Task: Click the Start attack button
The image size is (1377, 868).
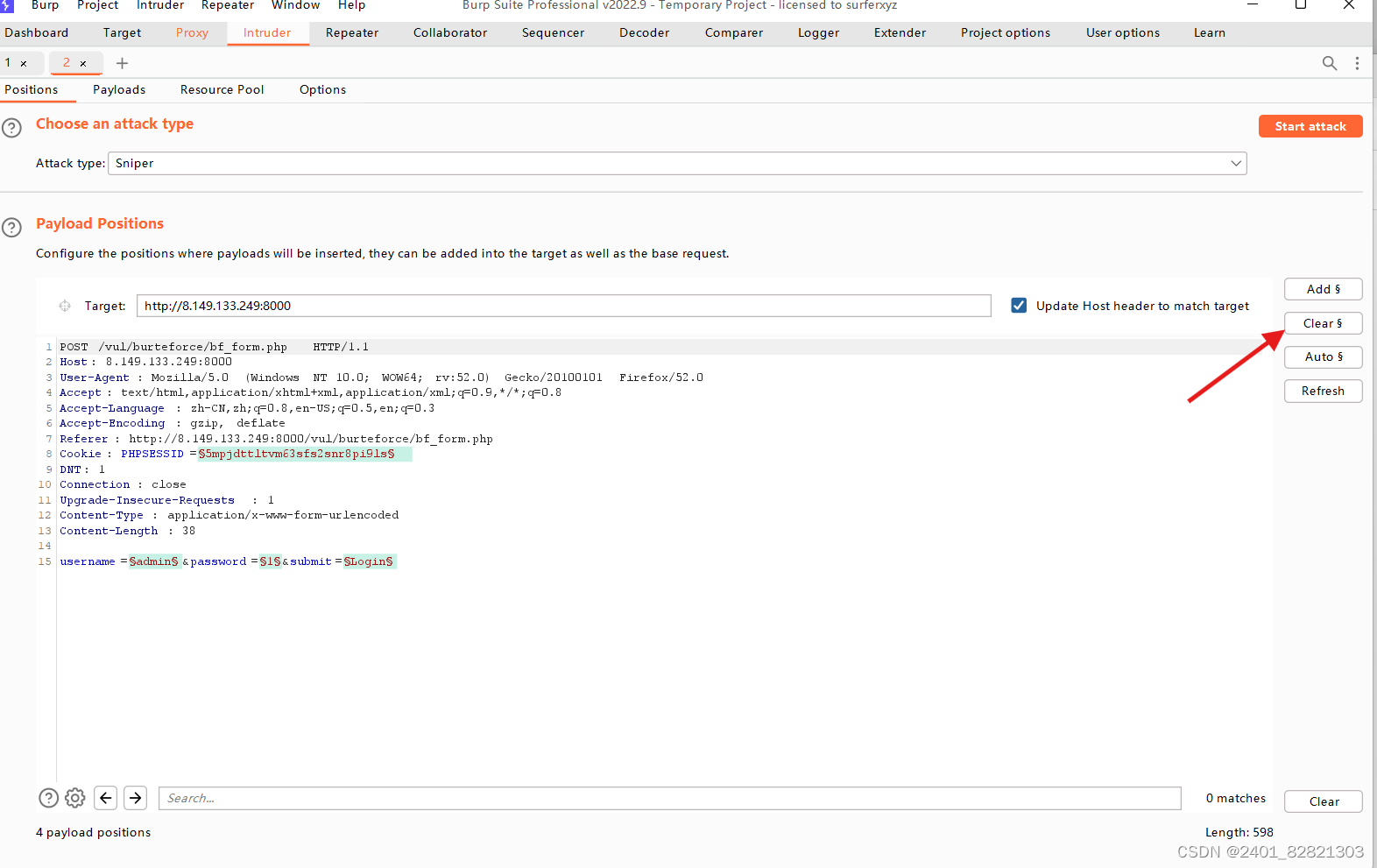Action: (1310, 126)
